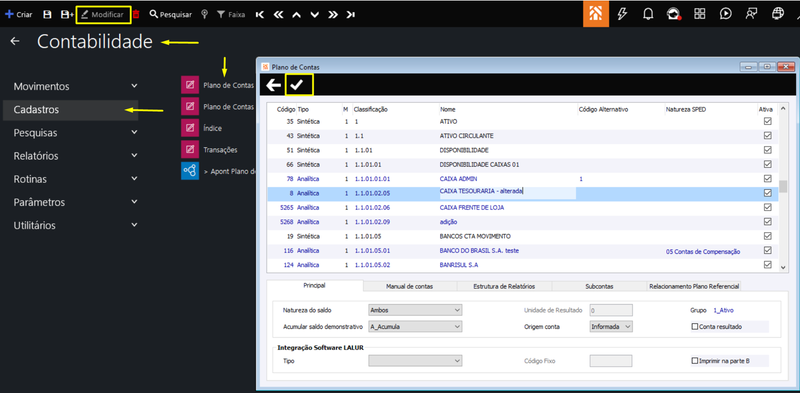Switch to Principal tab
This screenshot has width=800, height=393.
315,285
